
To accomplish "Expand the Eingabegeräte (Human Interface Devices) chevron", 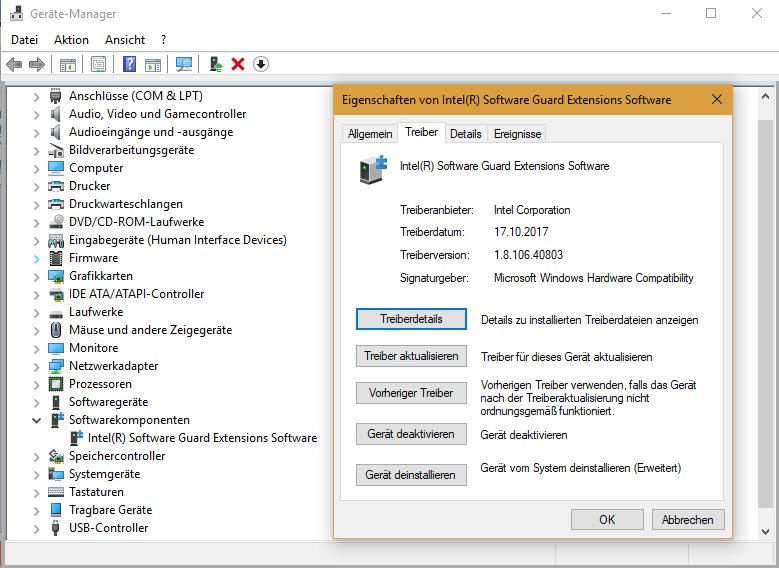I will 36,241.
